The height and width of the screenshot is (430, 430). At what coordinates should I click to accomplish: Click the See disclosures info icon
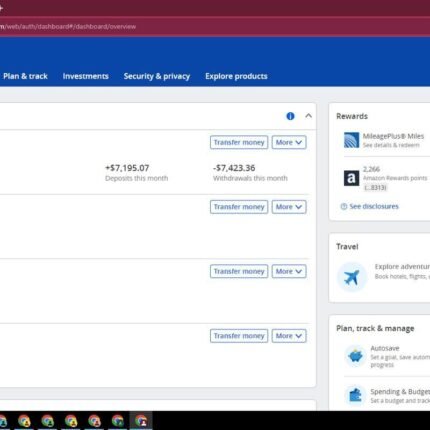(x=344, y=206)
